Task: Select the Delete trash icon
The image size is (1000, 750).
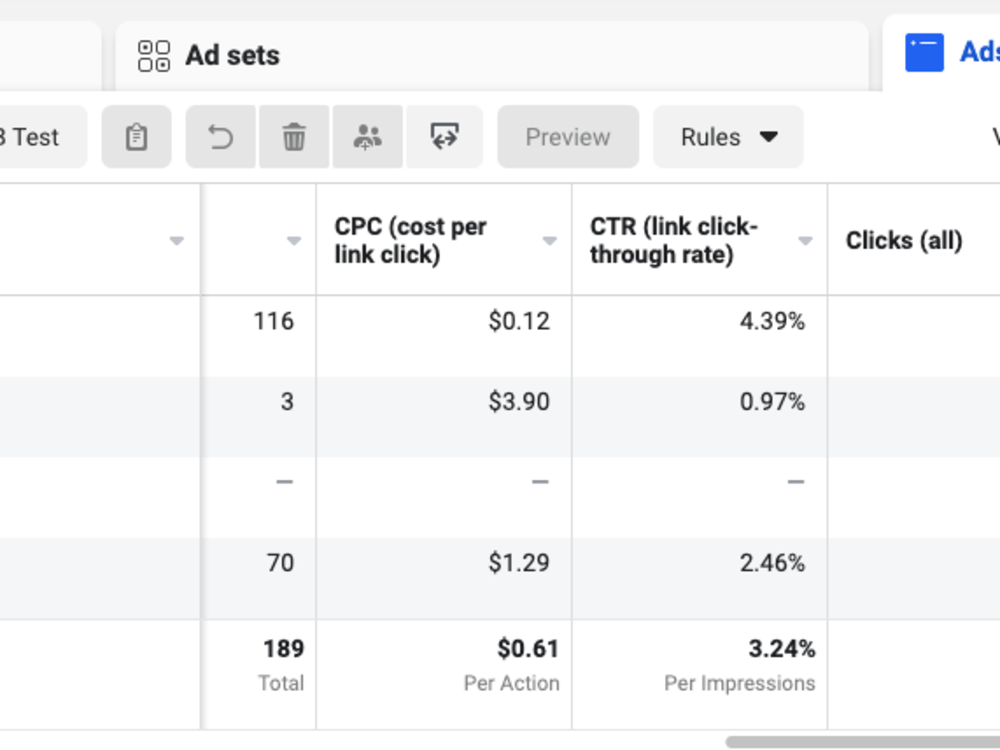Action: pyautogui.click(x=293, y=137)
